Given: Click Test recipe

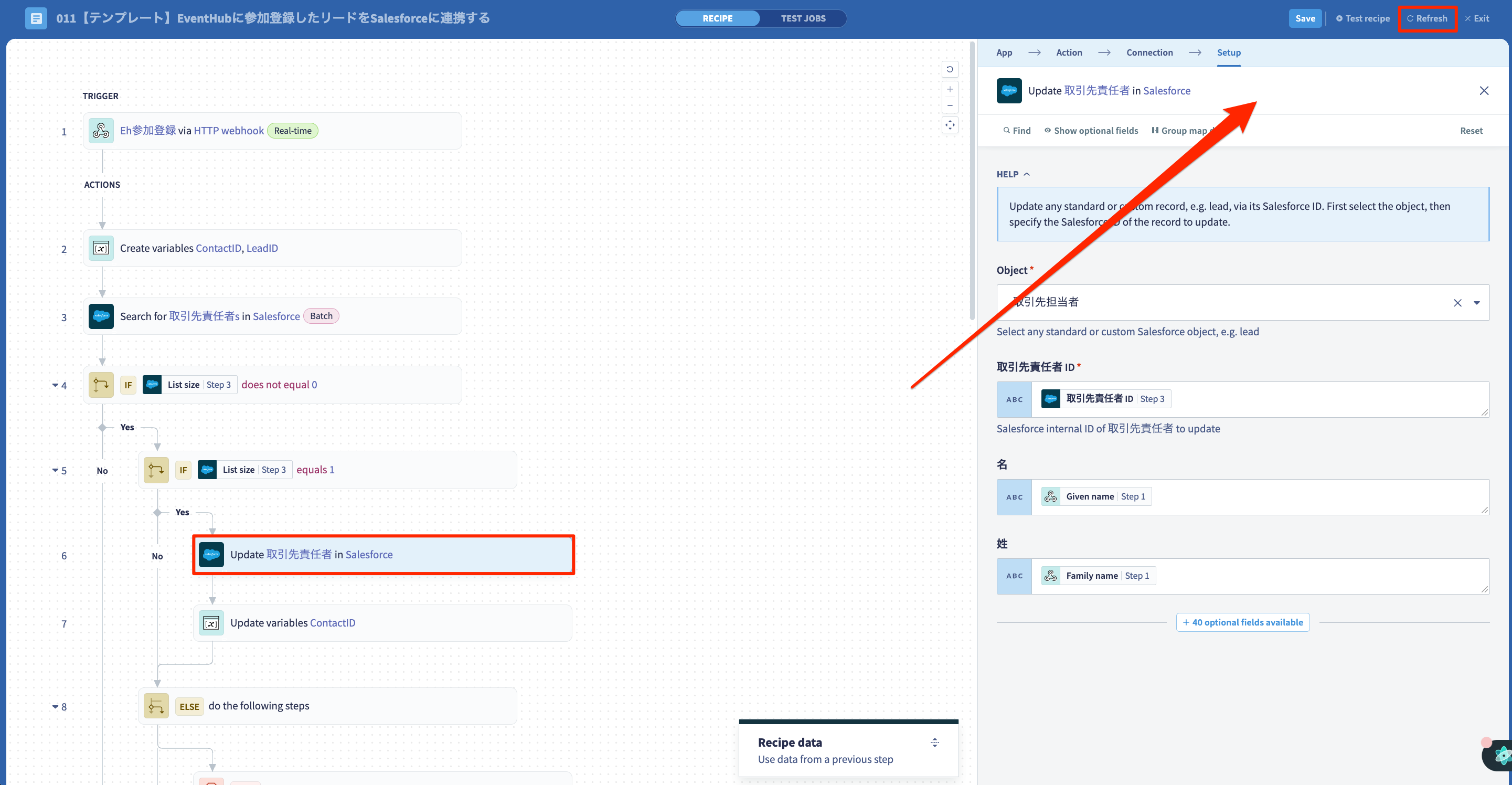Looking at the screenshot, I should point(1362,18).
